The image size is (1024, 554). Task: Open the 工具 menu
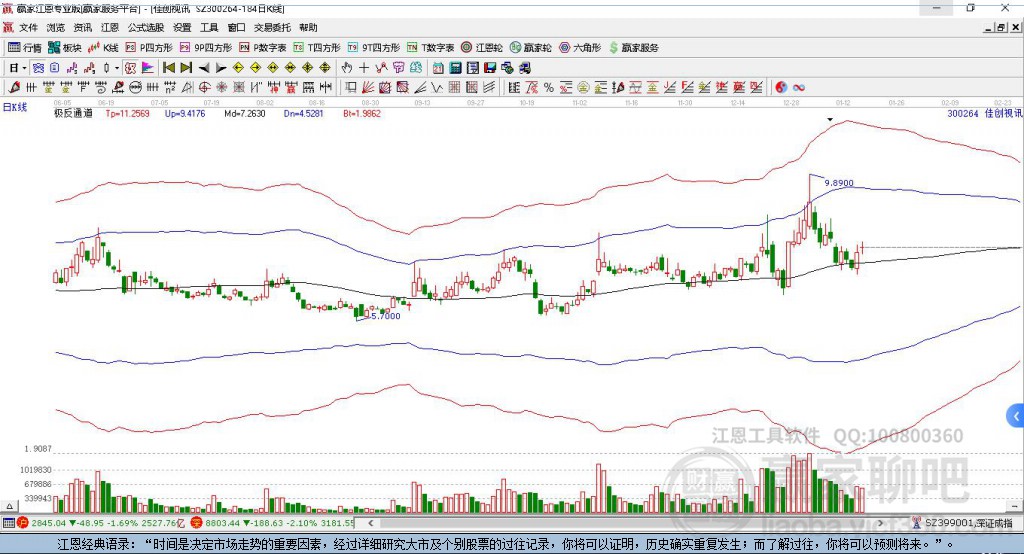(x=209, y=27)
